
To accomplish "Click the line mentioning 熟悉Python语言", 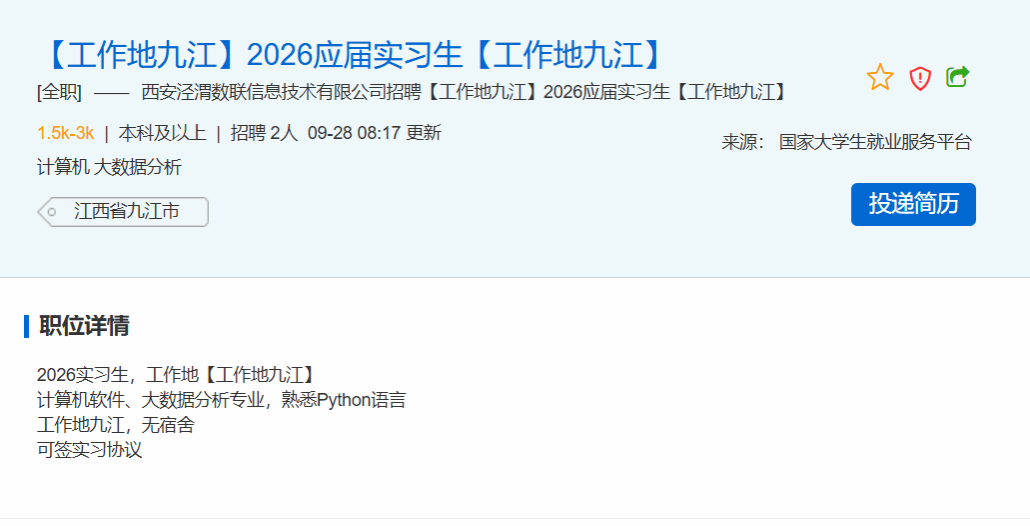I will (x=221, y=400).
